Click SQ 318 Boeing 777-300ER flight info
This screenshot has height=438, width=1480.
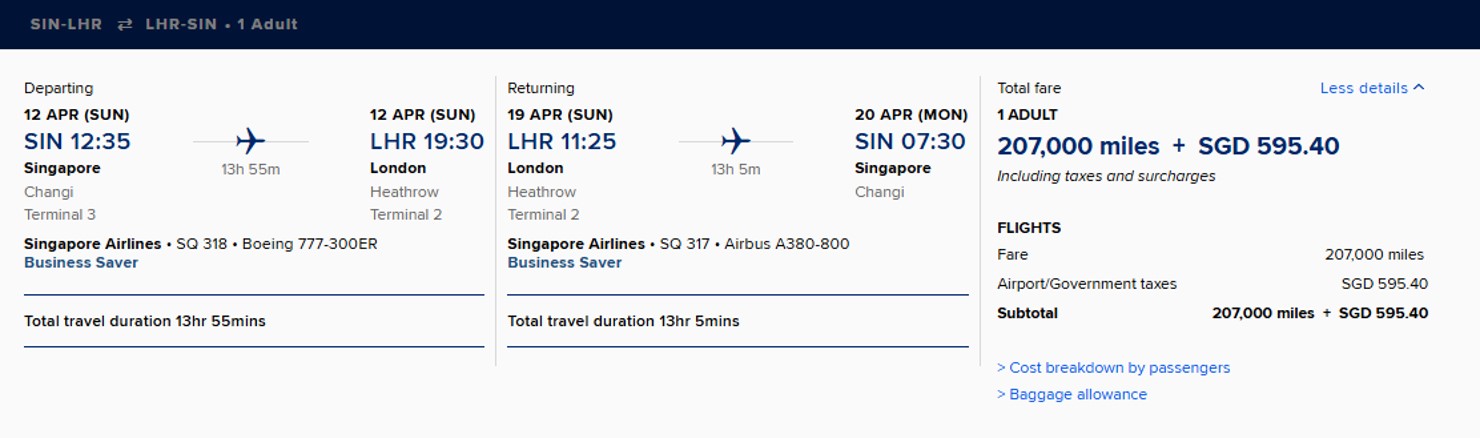pos(277,244)
